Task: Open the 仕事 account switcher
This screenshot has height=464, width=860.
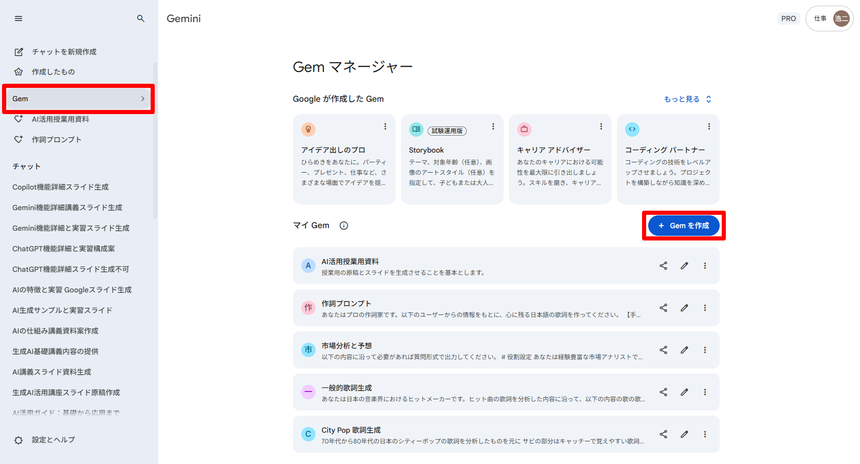Action: (x=830, y=18)
